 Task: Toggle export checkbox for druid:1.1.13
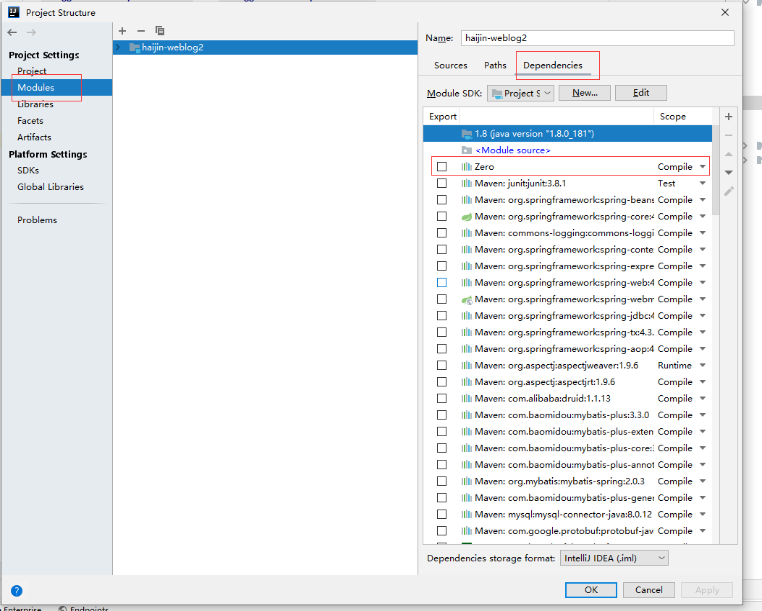tap(442, 398)
